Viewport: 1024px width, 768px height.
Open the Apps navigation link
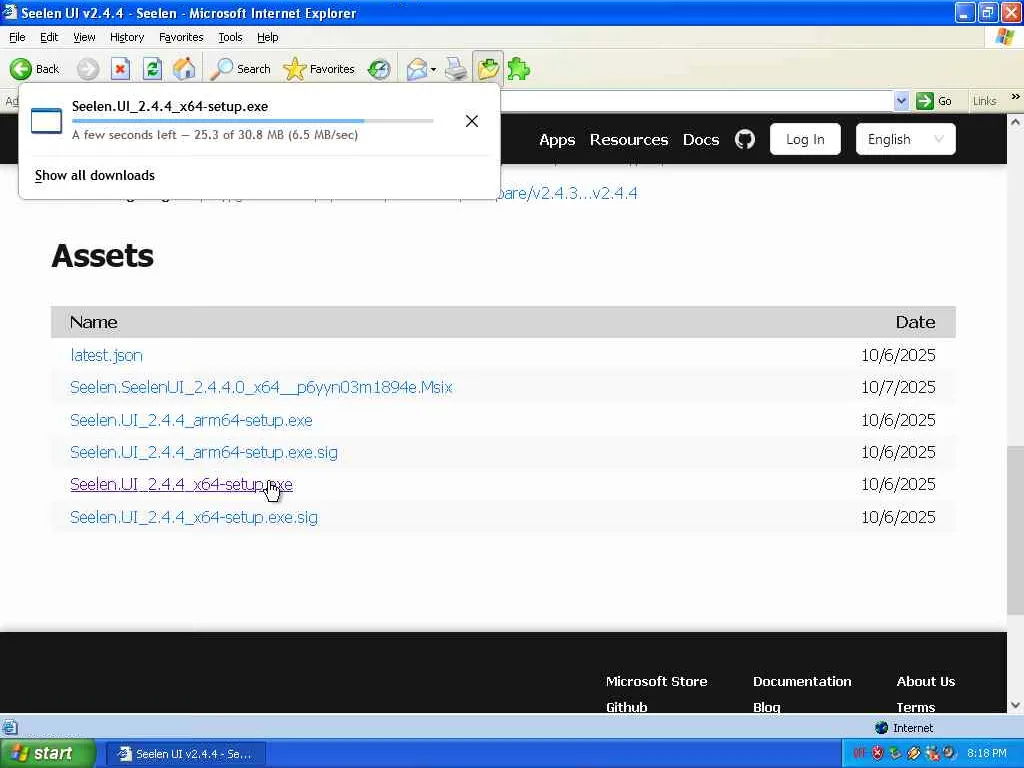point(557,140)
